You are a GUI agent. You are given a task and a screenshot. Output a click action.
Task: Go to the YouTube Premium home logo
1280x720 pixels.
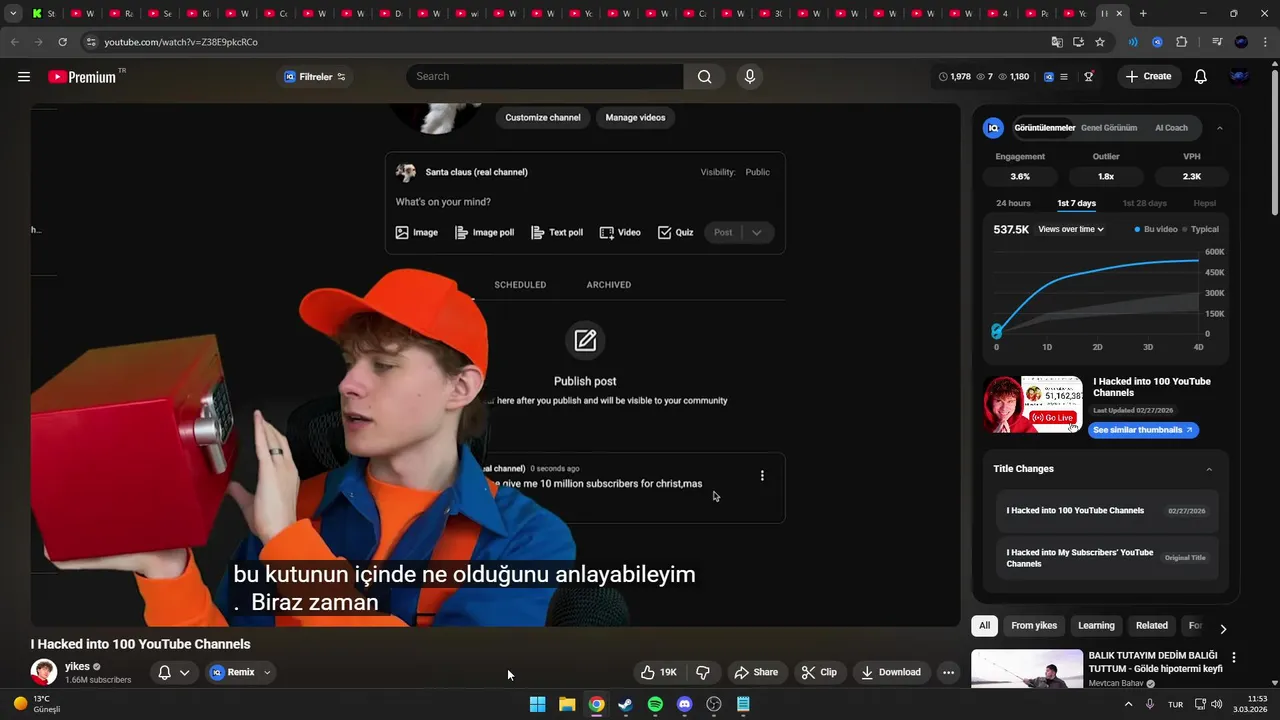[82, 77]
